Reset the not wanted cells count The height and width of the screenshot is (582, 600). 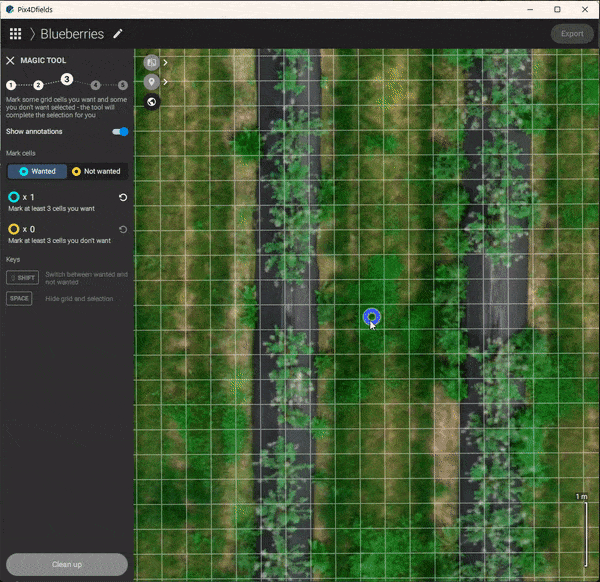pos(123,230)
